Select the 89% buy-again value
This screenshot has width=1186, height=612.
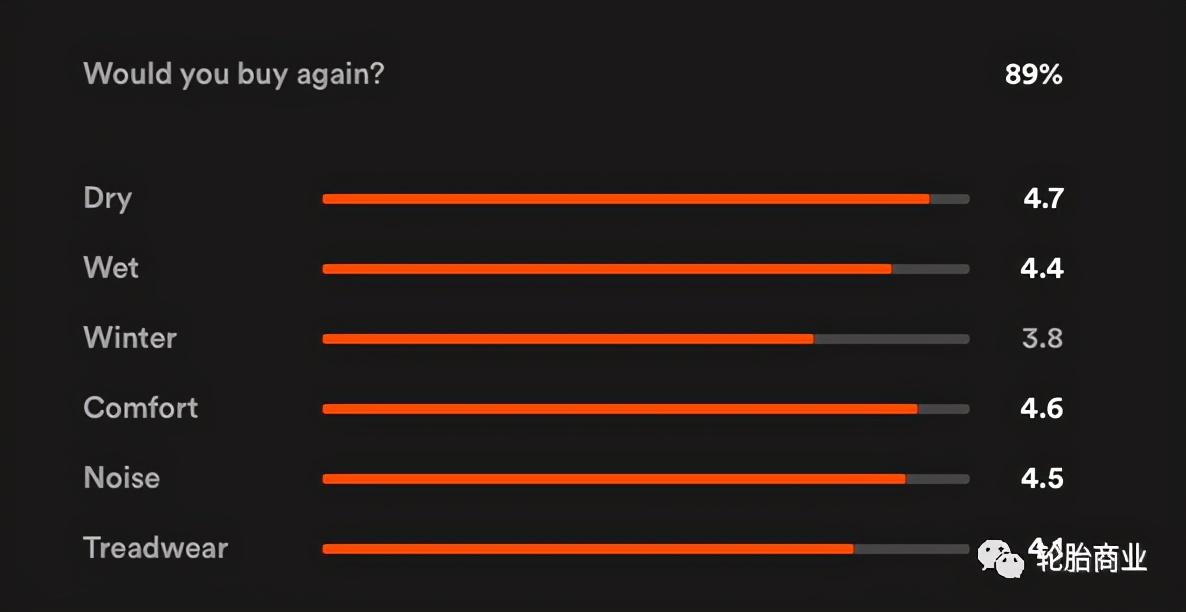coord(1033,75)
